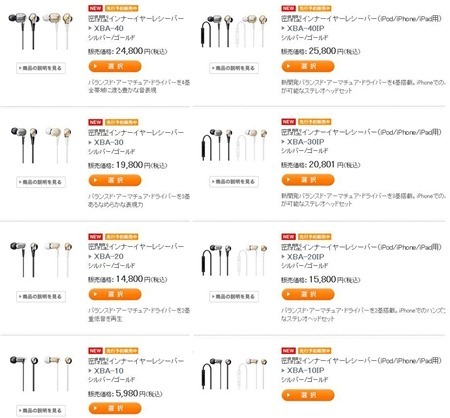The image size is (450, 418).
Task: Click the XBA-20 orange select button
Action: pyautogui.click(x=115, y=294)
